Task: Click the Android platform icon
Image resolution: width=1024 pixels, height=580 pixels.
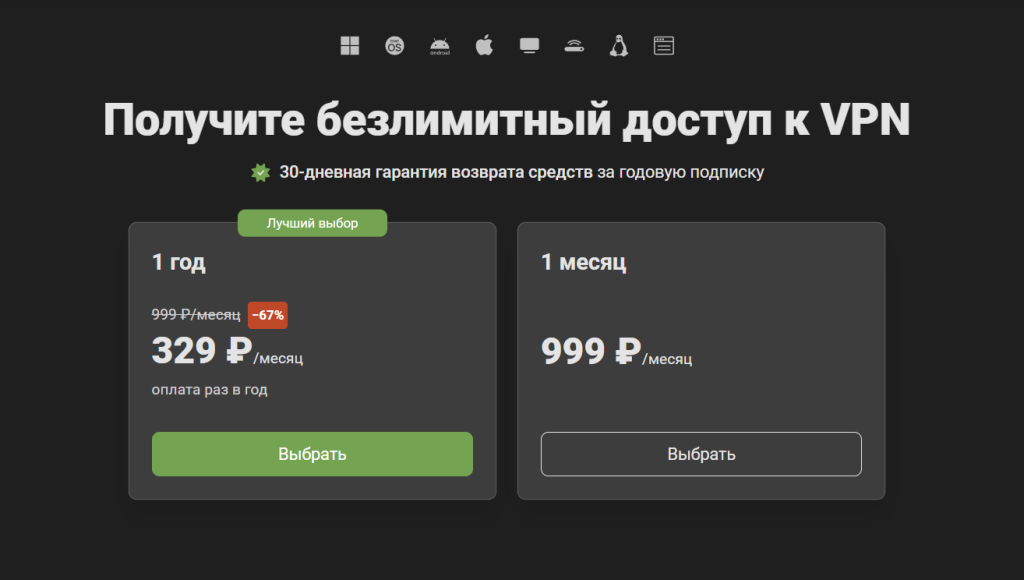Action: point(440,46)
